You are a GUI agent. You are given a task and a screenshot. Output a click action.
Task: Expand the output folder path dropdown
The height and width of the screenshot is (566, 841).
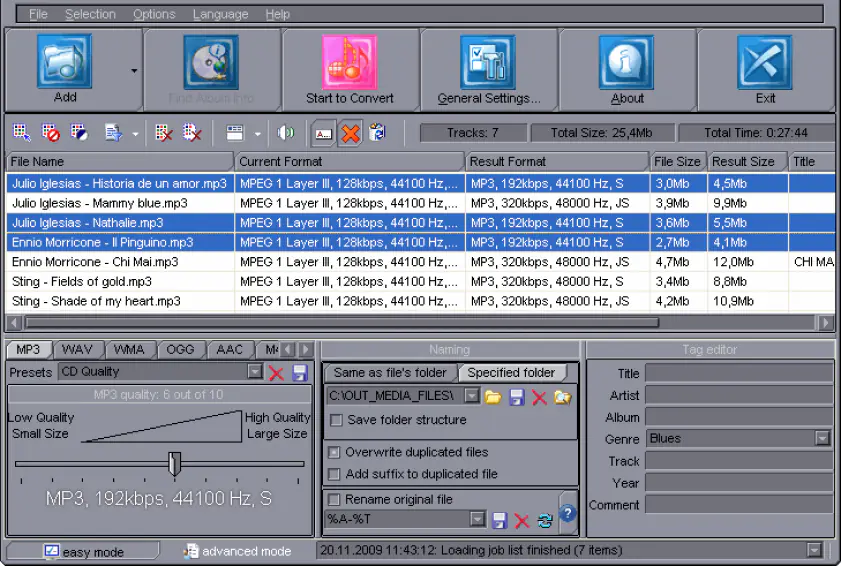[472, 397]
